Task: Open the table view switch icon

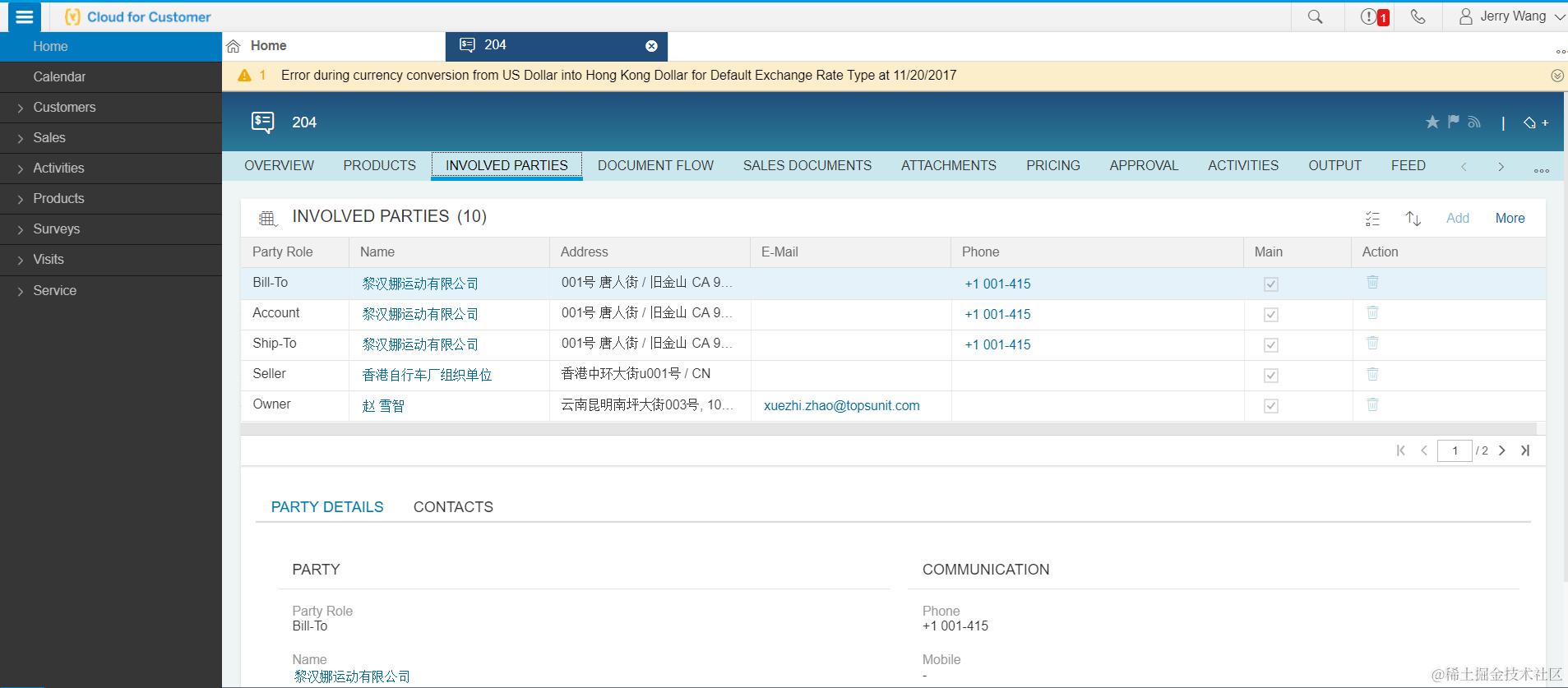Action: pos(267,218)
